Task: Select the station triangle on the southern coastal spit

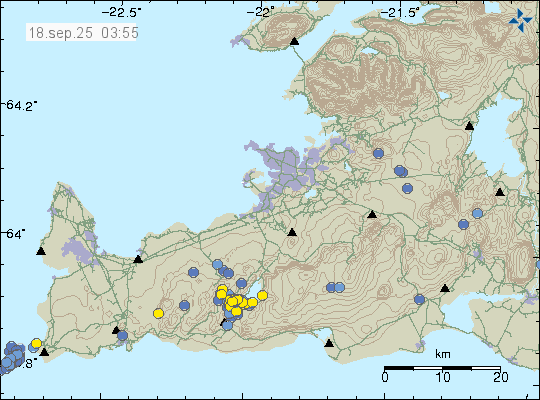Action: (x=329, y=343)
